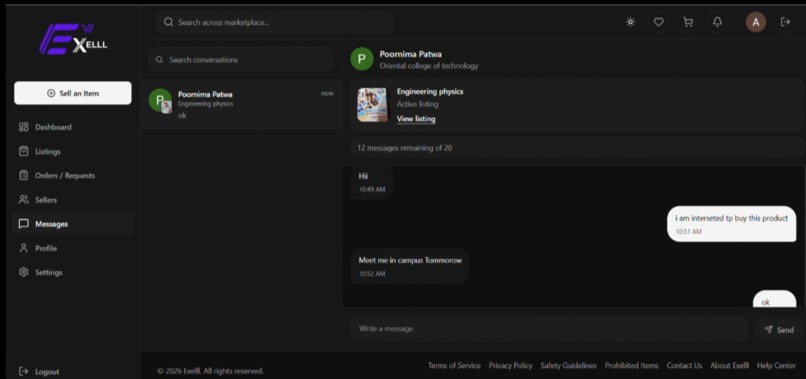
Task: Click the 'Active listing' status text
Action: point(417,104)
